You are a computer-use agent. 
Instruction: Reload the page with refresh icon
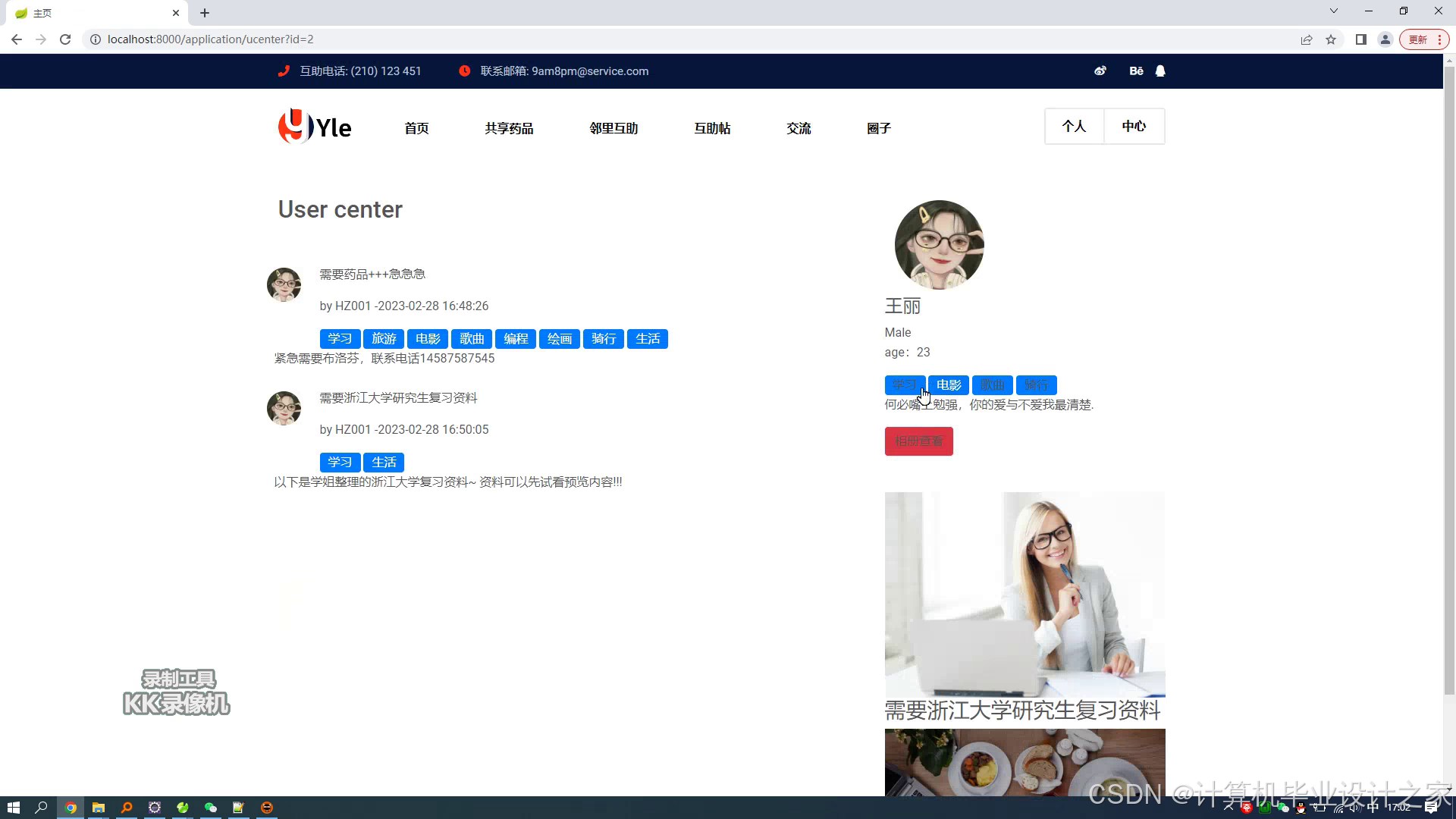tap(65, 39)
